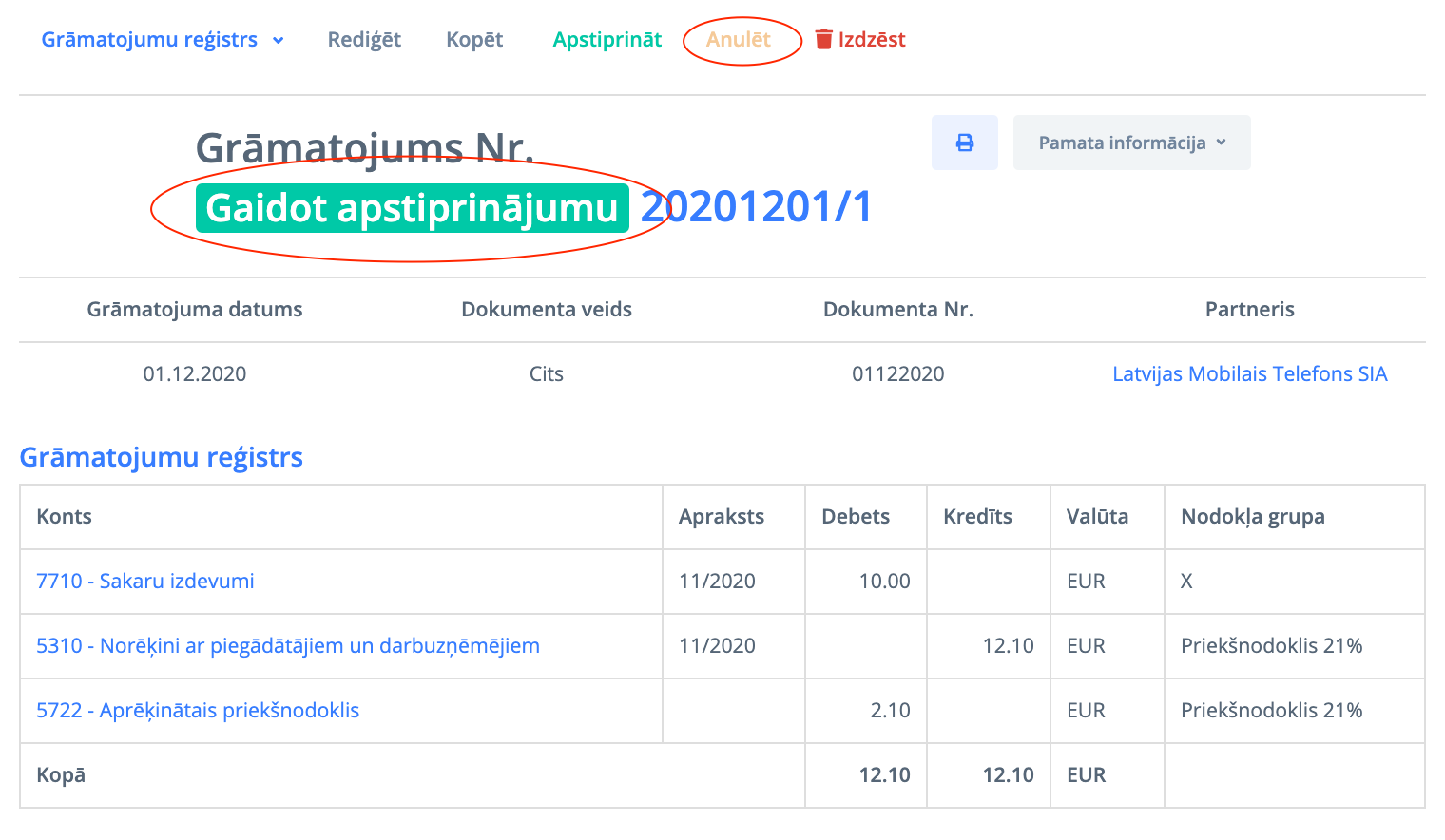Image resolution: width=1445 pixels, height=840 pixels.
Task: Click the Gaidot apstiprinājumu status badge
Action: [413, 208]
